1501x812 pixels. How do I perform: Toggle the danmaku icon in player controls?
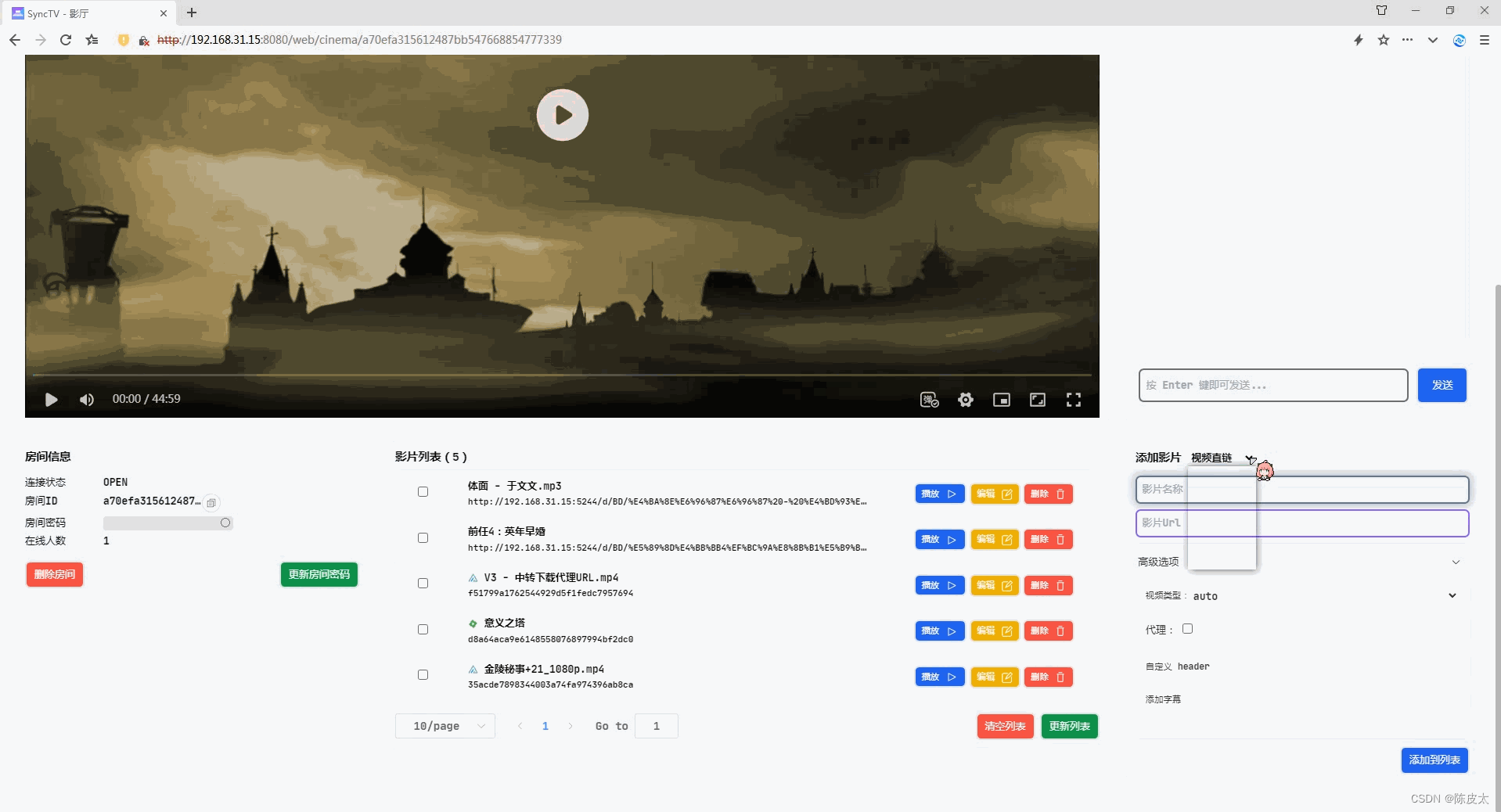[x=929, y=400]
